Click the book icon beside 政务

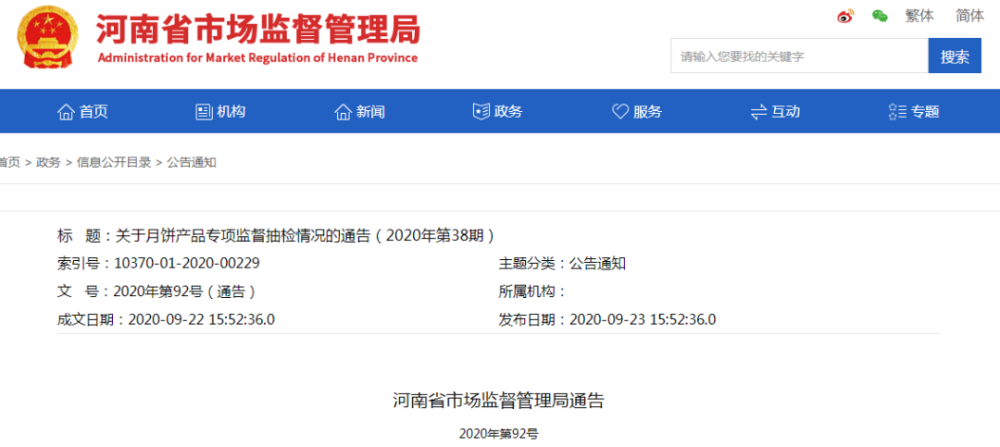pos(481,112)
